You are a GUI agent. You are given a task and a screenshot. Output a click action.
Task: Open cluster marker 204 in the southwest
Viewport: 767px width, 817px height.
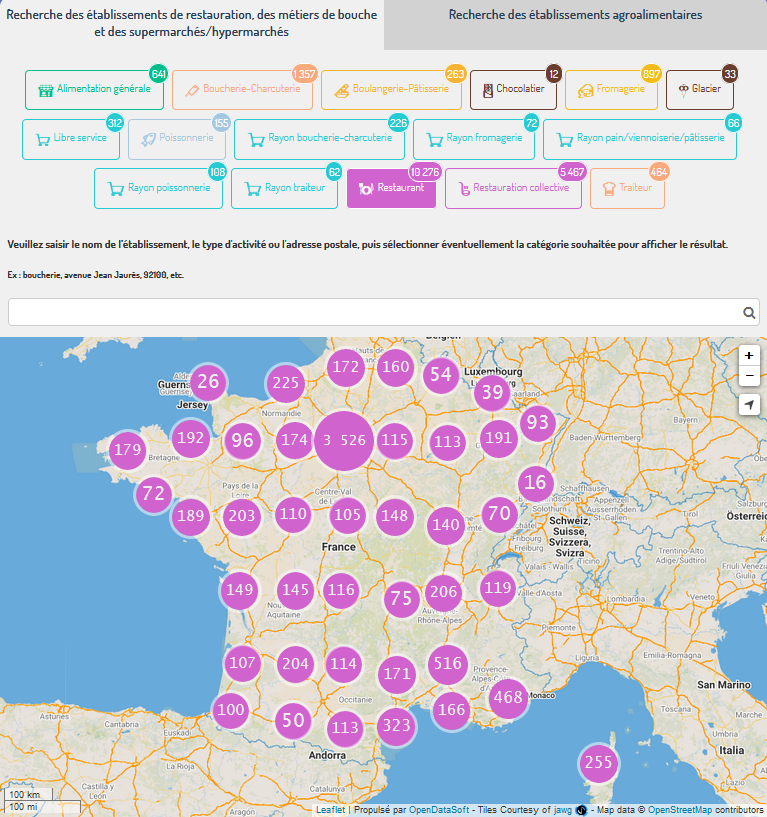(295, 664)
